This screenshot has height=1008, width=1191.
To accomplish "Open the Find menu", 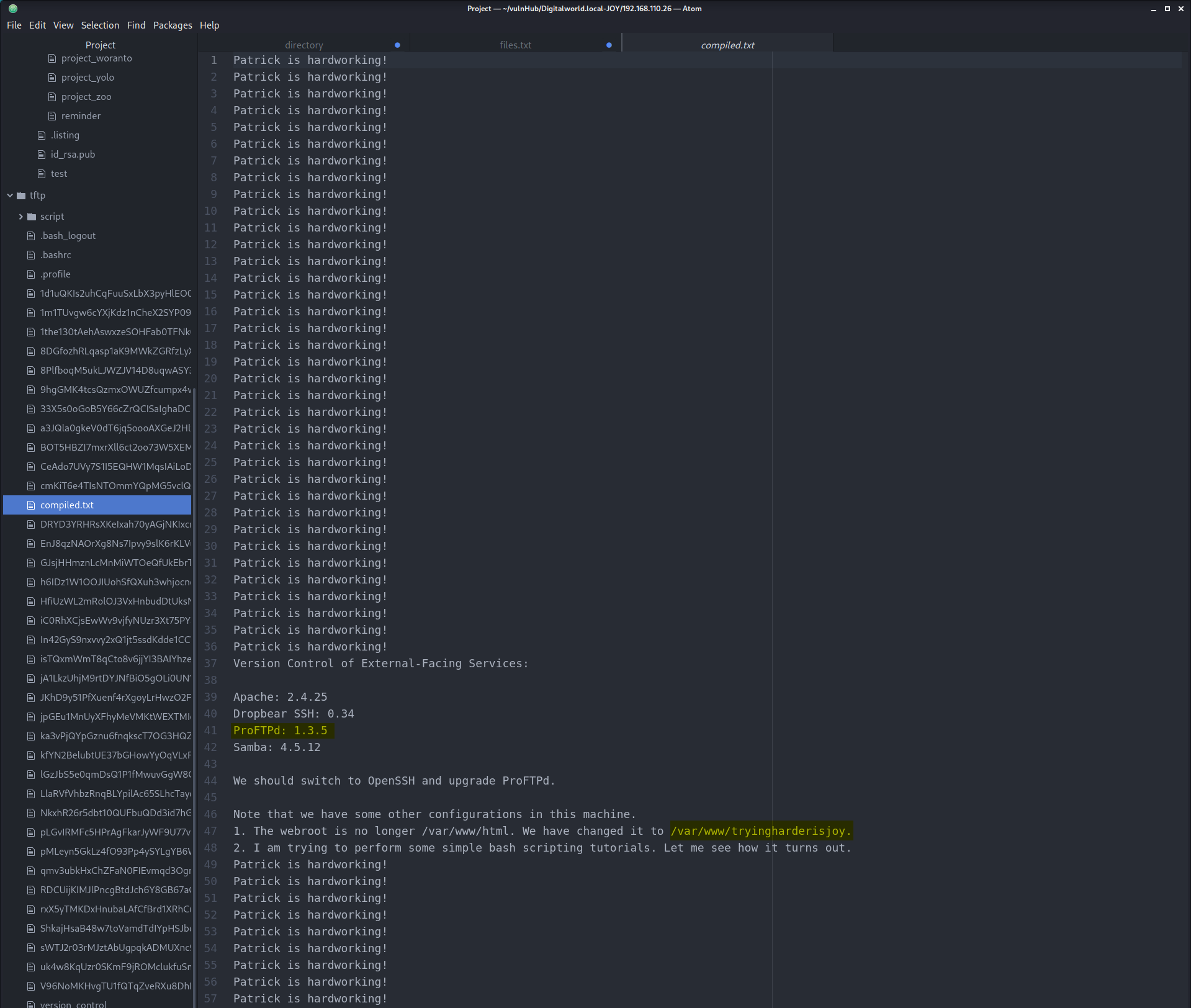I will 136,25.
